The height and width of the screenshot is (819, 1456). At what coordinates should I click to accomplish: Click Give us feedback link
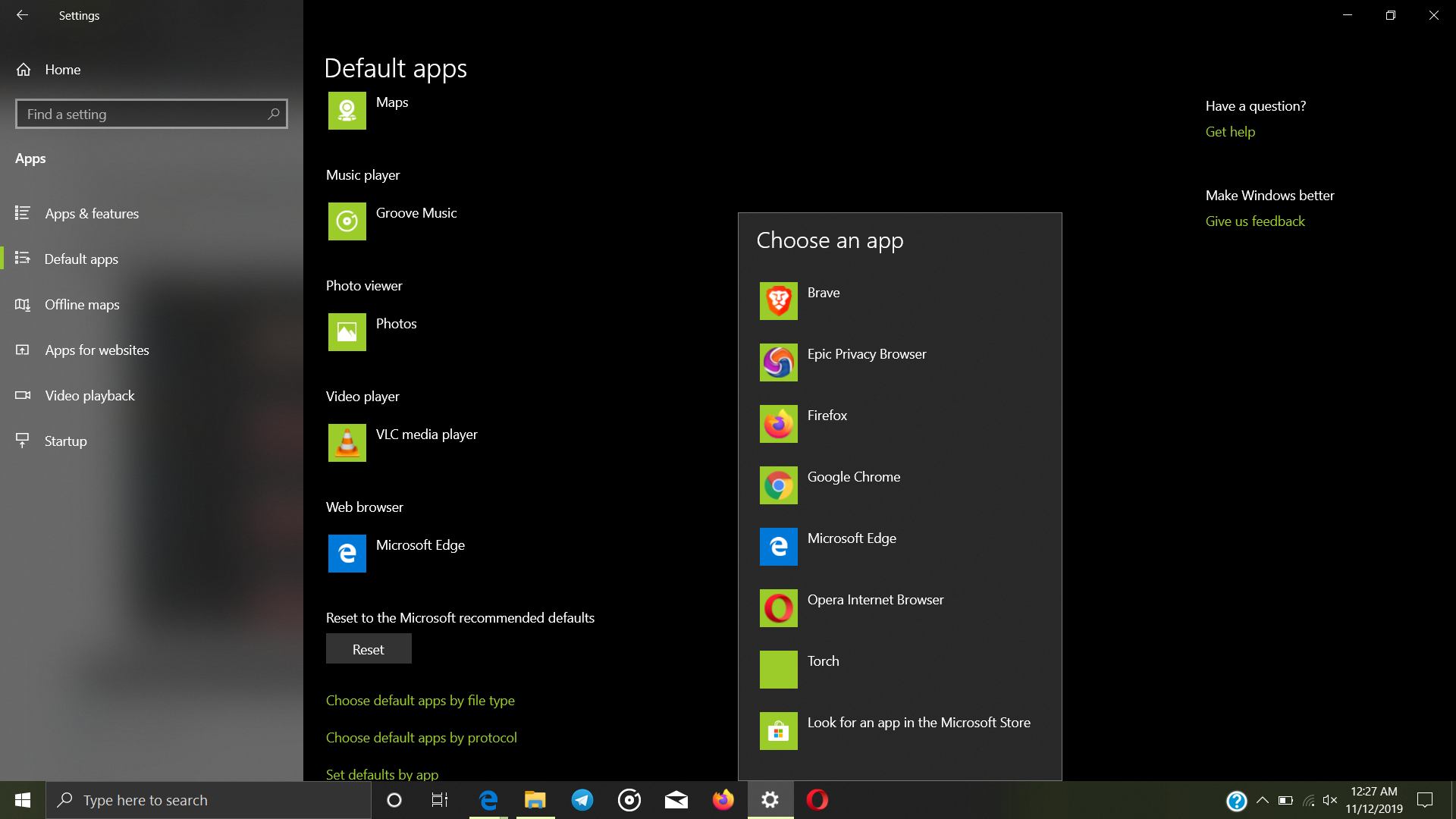[1255, 221]
